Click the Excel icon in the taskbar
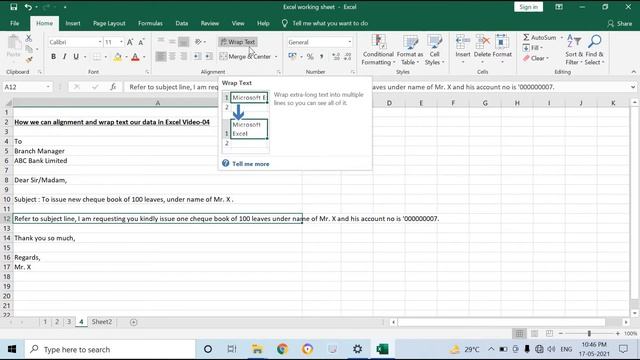 [x=382, y=349]
